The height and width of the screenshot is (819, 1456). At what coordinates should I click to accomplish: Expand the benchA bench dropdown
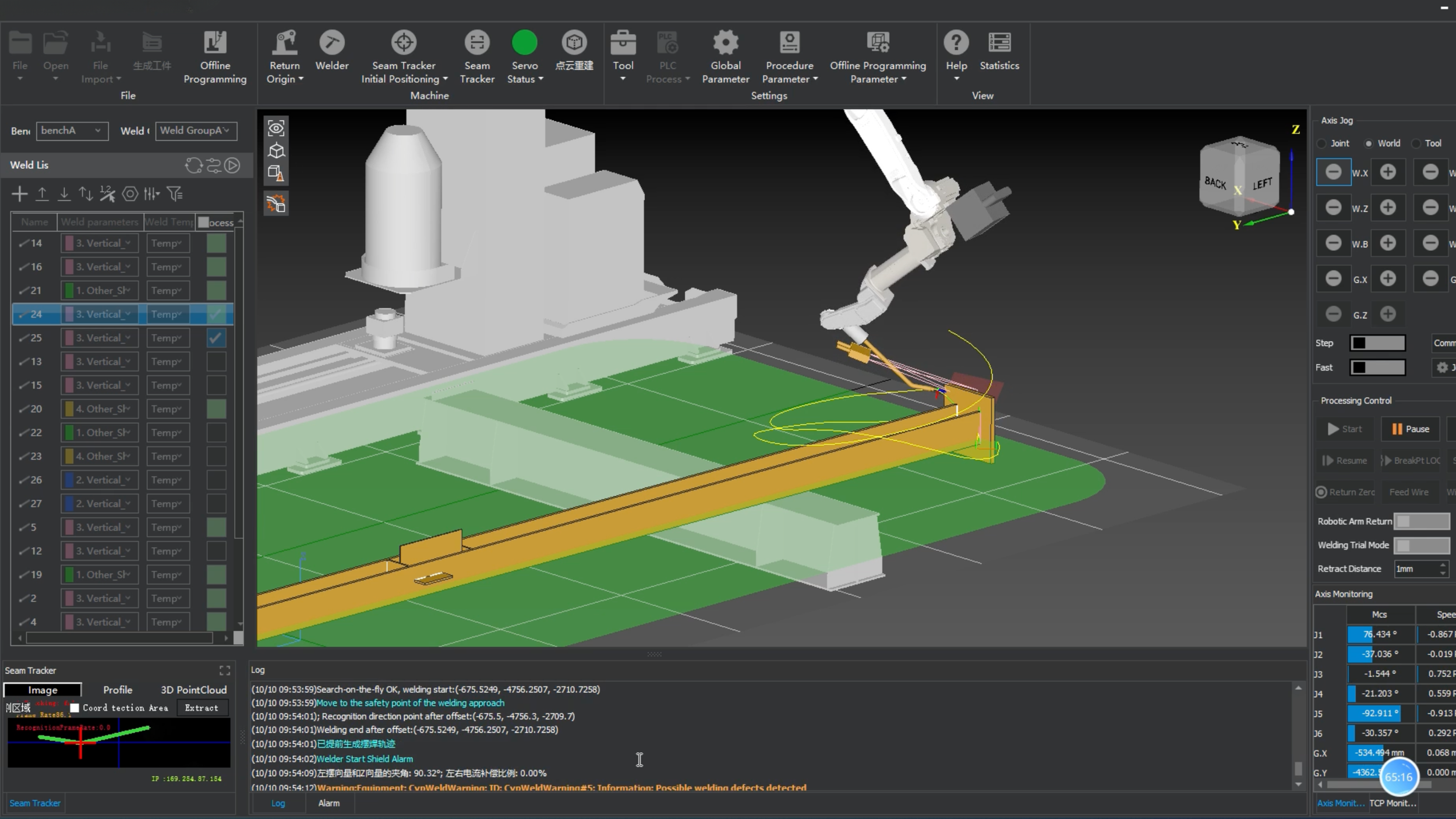72,130
